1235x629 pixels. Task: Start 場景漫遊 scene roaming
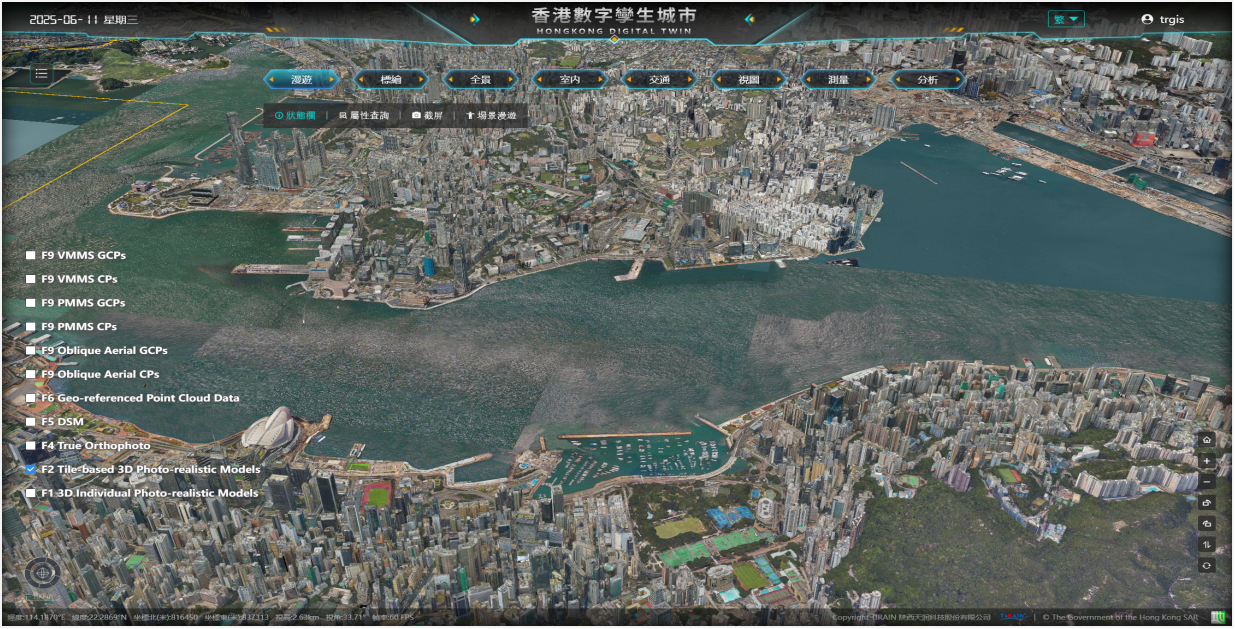click(x=491, y=116)
